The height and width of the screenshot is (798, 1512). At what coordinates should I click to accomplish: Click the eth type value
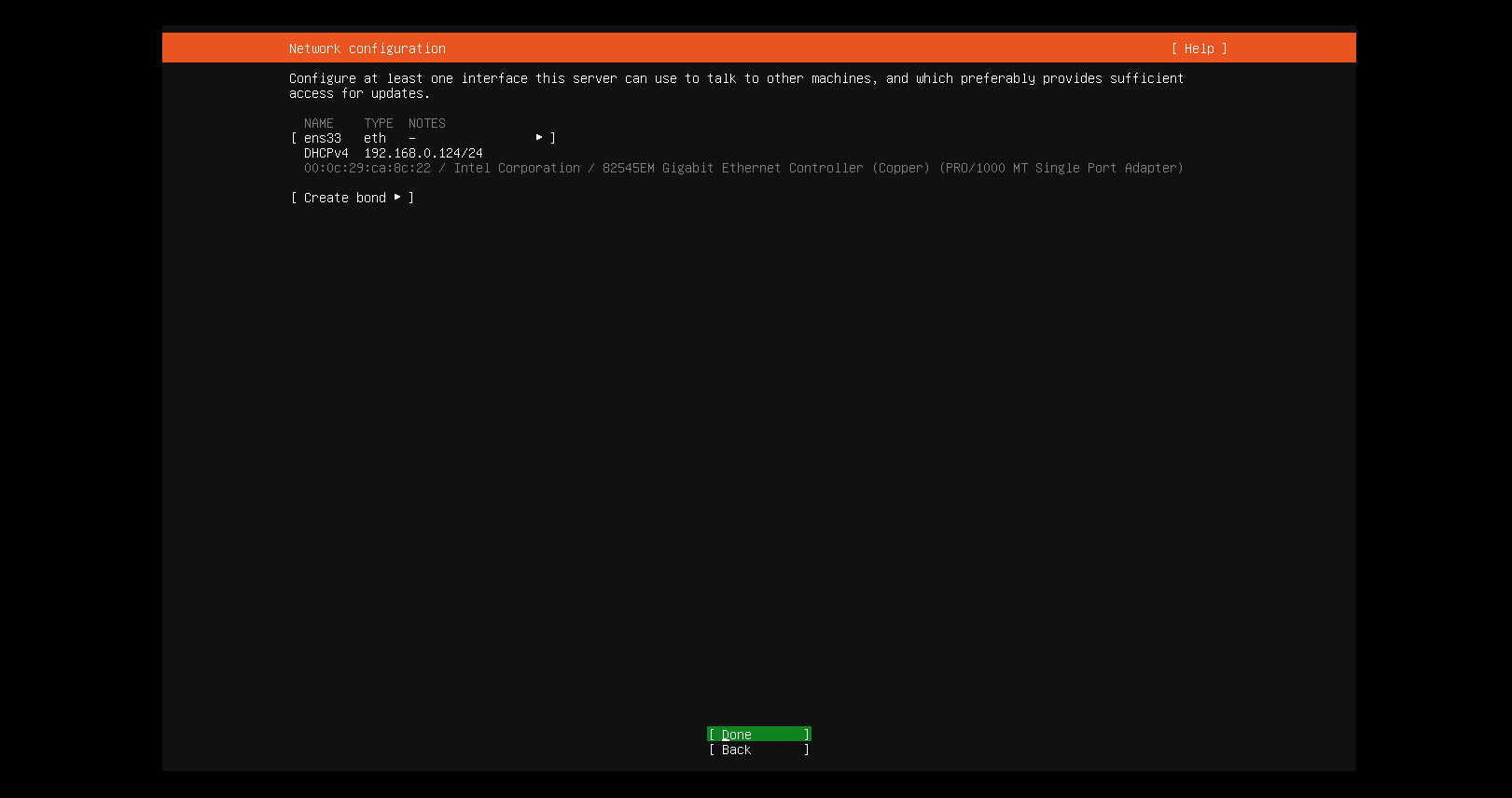click(374, 138)
